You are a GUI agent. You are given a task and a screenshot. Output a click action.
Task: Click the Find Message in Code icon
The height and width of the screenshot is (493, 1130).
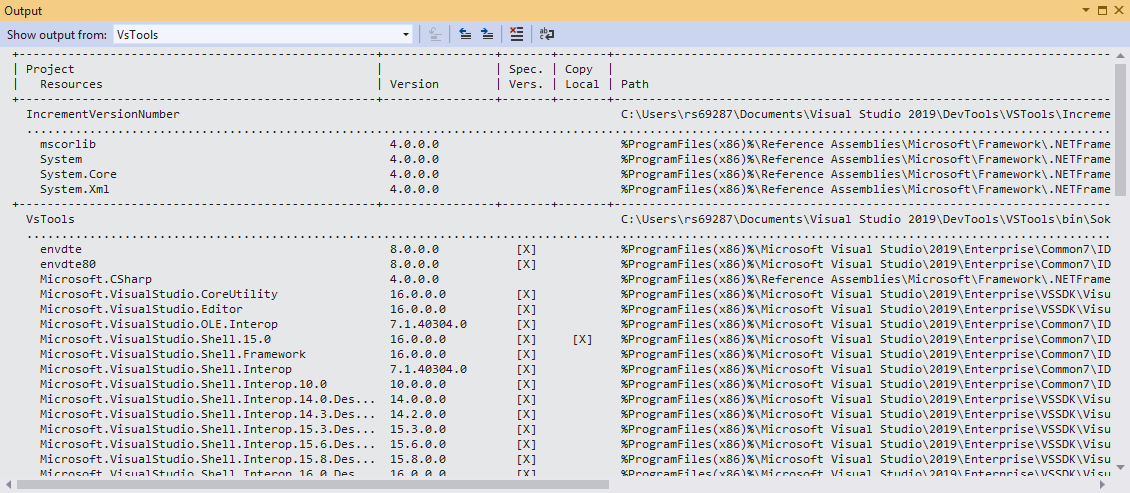(435, 34)
